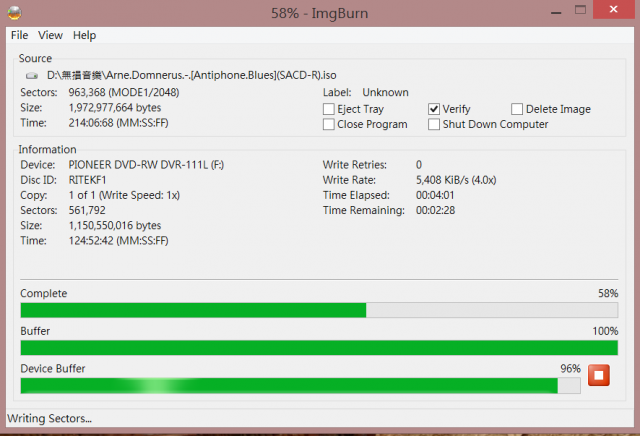Click the 'PIONEER DVD-RW DVR-111L (F:)' device text
Image resolution: width=640 pixels, height=436 pixels.
146,165
